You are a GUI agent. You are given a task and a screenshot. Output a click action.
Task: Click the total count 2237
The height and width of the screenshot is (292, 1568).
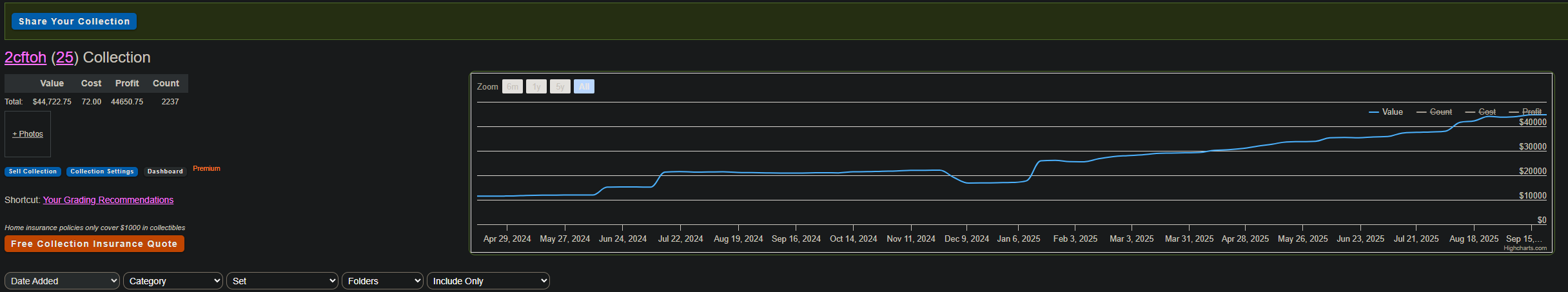170,102
